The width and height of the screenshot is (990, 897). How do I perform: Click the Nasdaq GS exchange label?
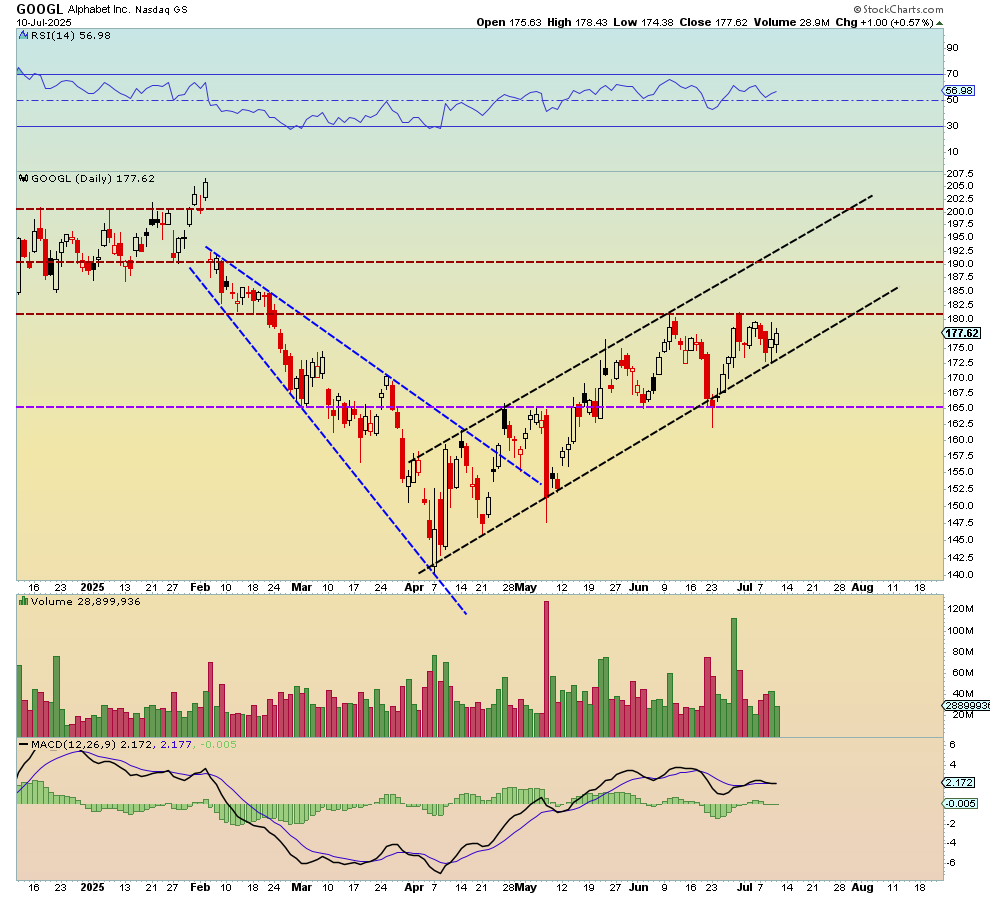(x=161, y=9)
